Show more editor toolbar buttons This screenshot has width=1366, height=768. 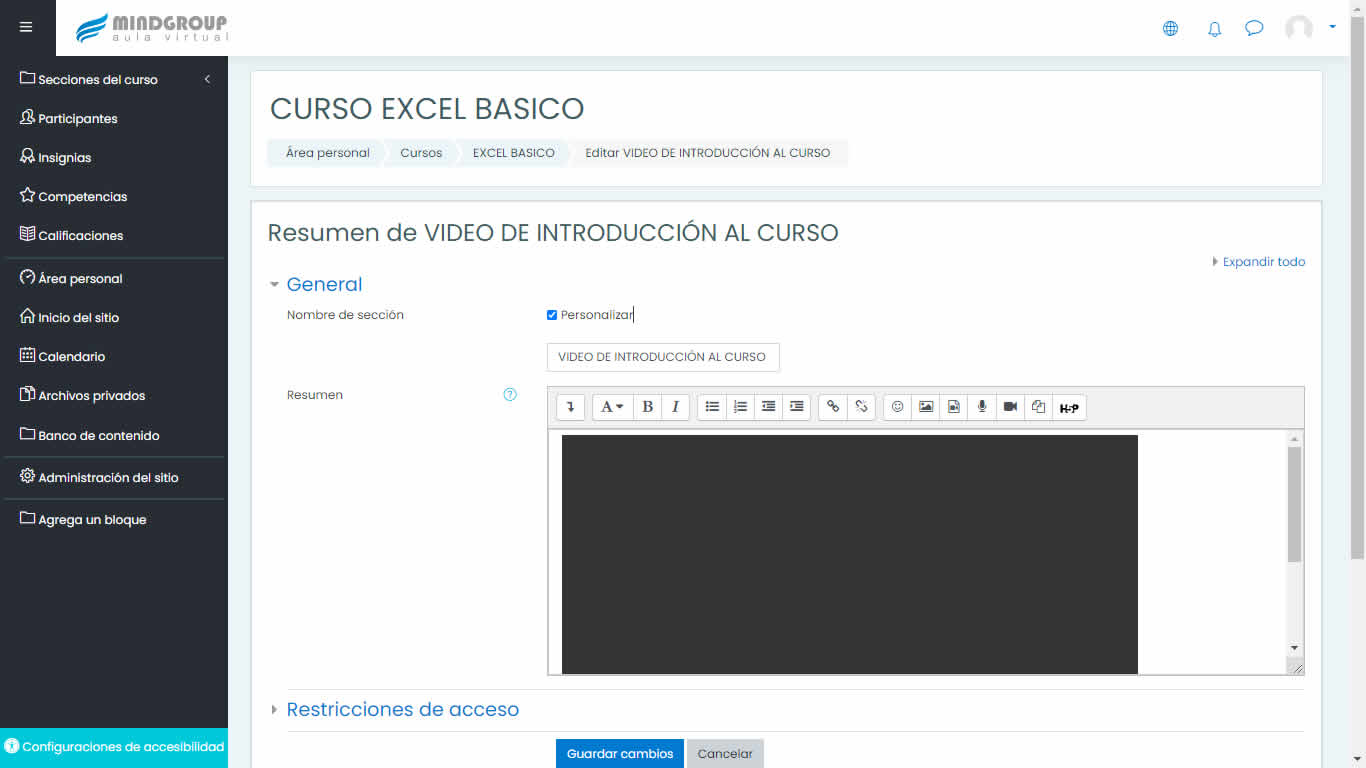(x=570, y=407)
